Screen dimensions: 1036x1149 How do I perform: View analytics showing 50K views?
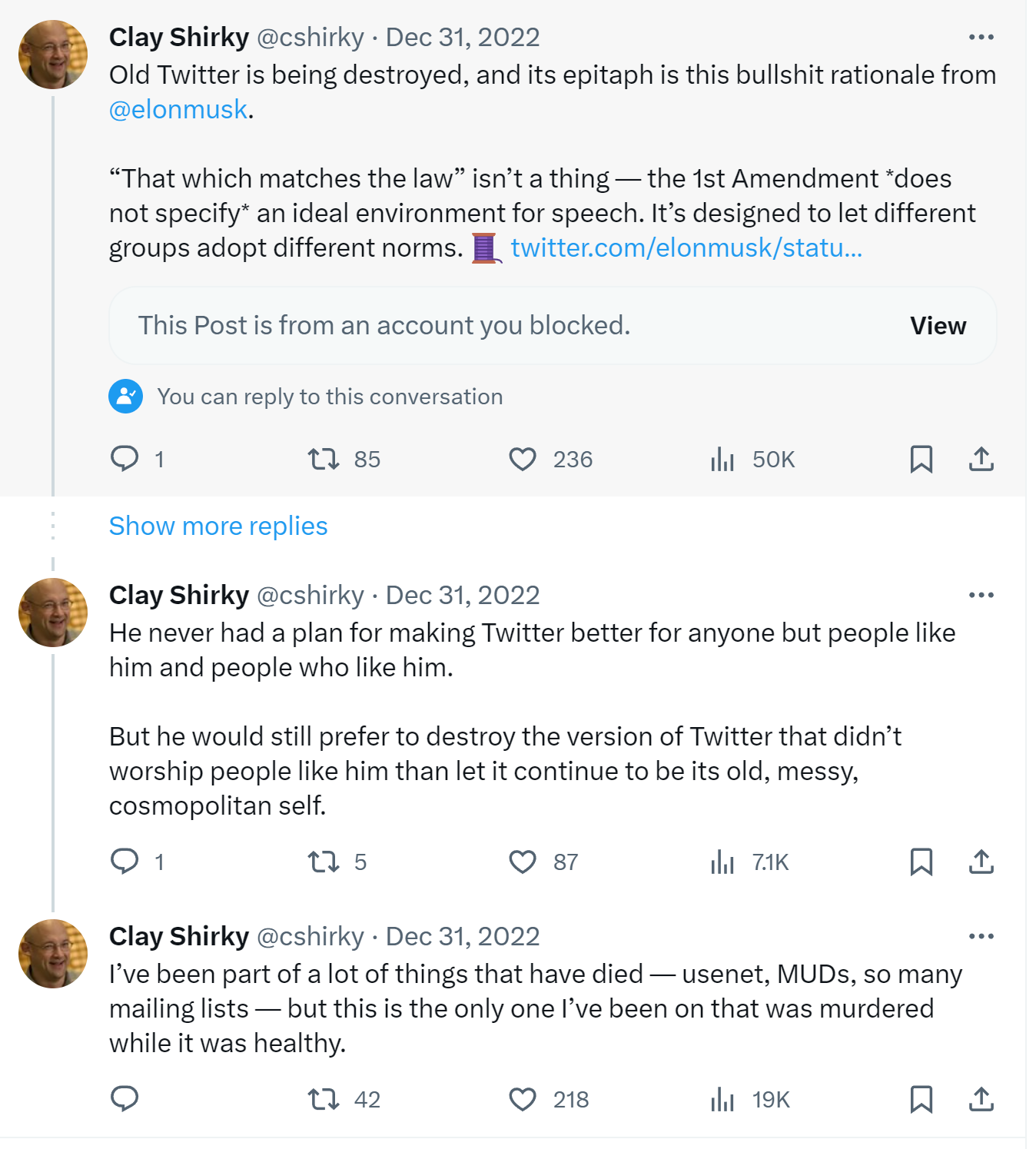point(722,459)
